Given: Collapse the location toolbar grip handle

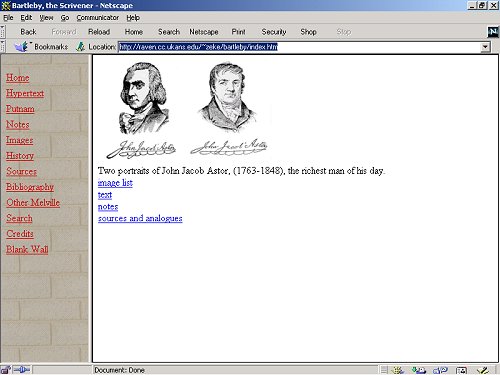Looking at the screenshot, I should (x=2, y=47).
